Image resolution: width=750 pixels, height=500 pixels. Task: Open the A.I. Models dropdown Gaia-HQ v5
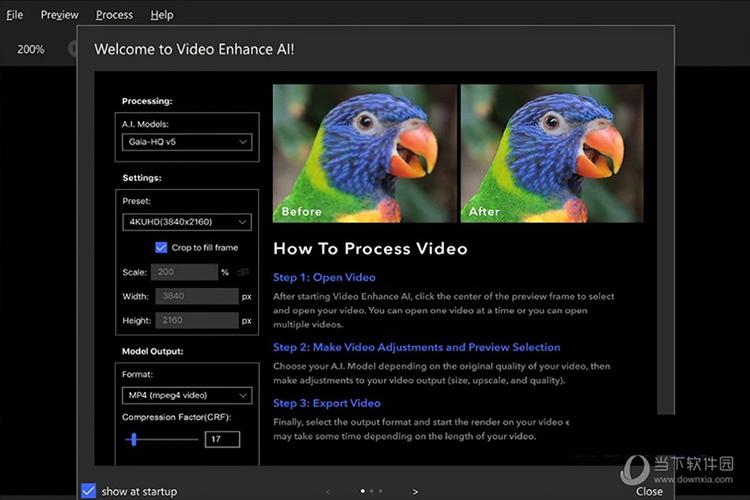click(187, 142)
